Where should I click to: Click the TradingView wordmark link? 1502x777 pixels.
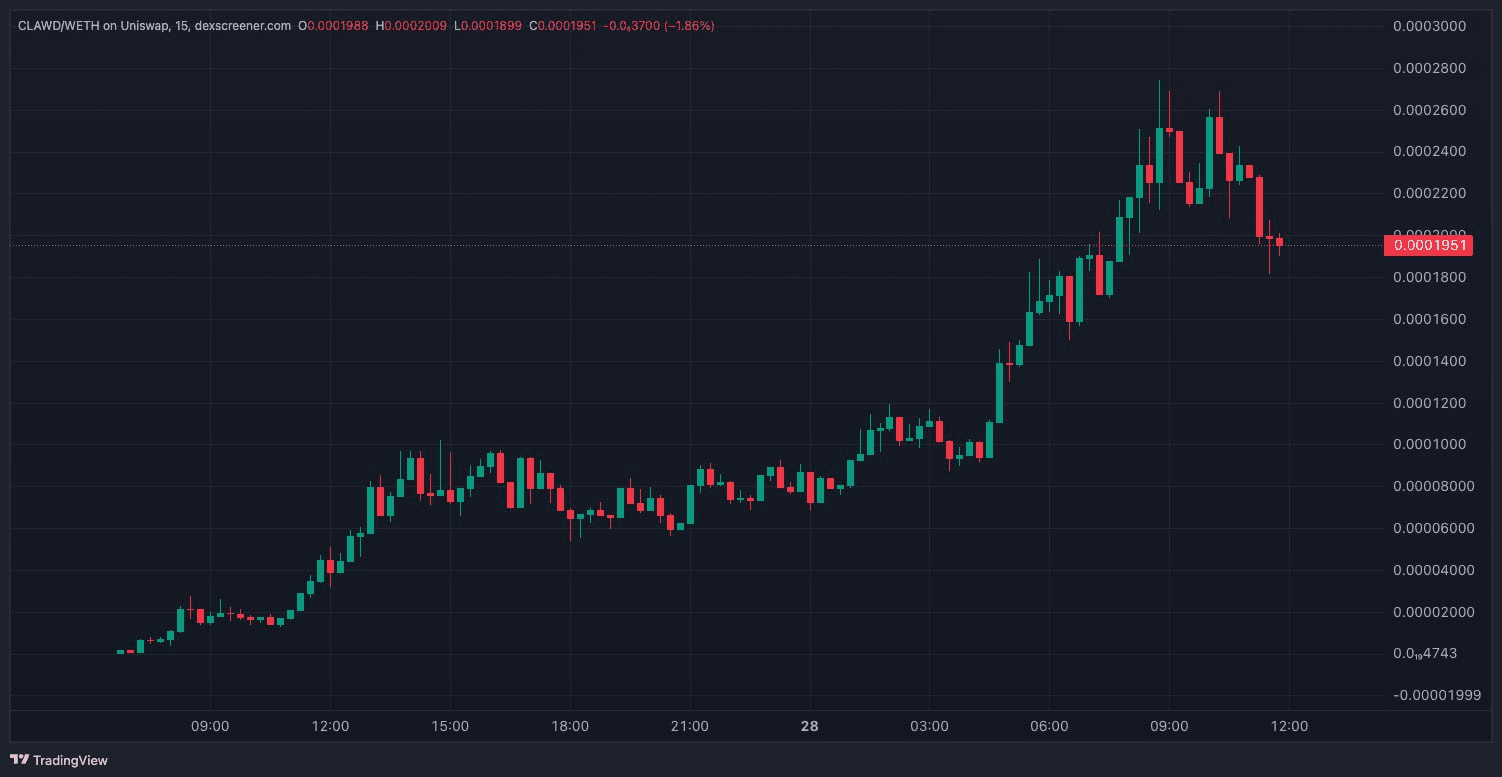click(x=70, y=761)
